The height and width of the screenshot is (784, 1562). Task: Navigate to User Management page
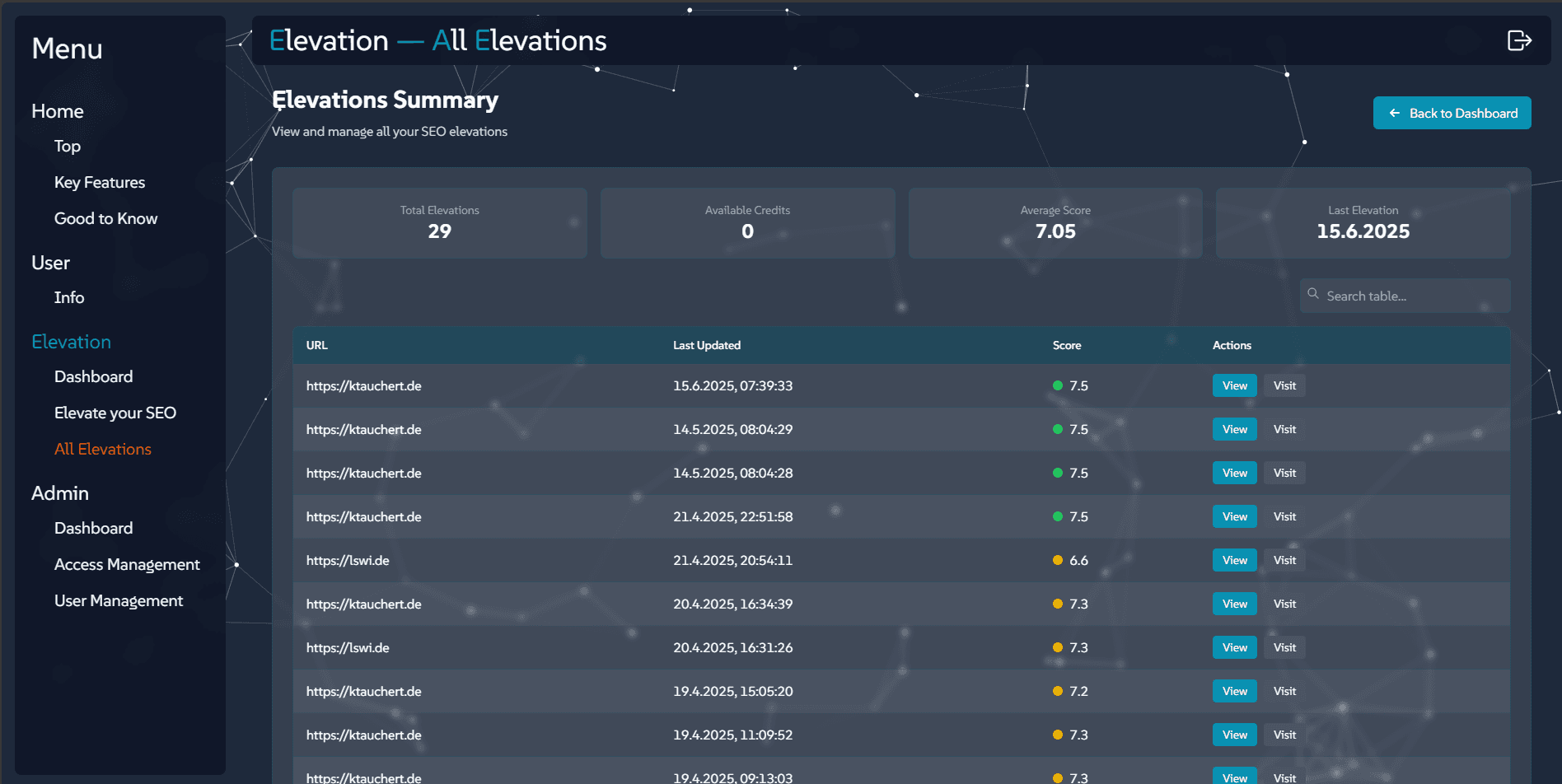tap(119, 600)
